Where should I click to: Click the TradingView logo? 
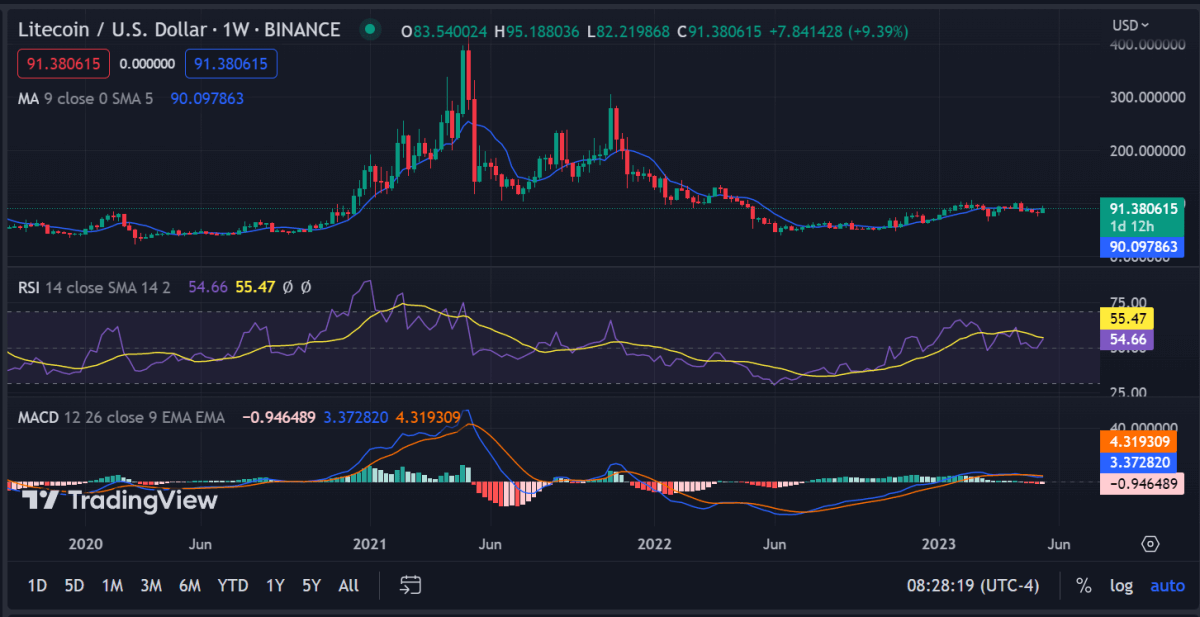(120, 500)
